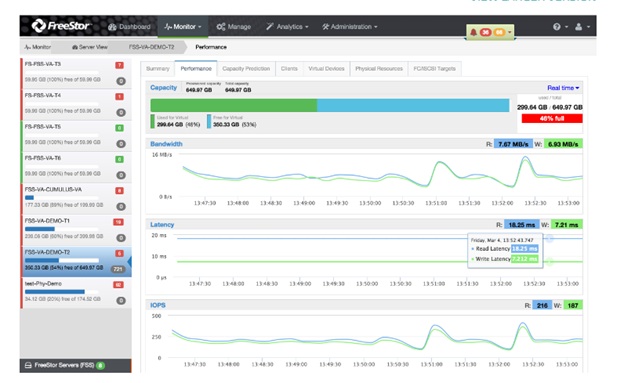Click the alerts bell icon

click(473, 32)
